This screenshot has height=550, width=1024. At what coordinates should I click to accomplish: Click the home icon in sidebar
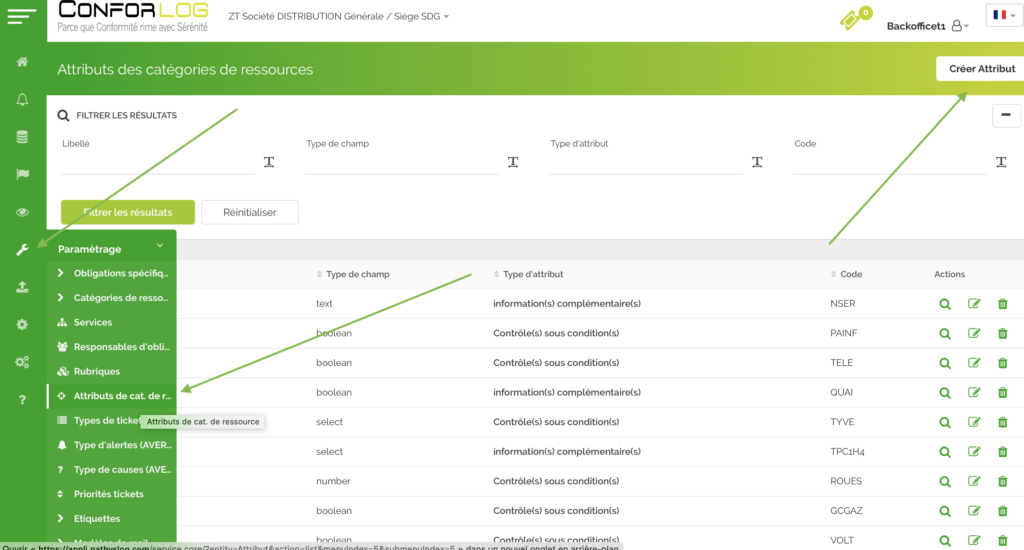(22, 62)
